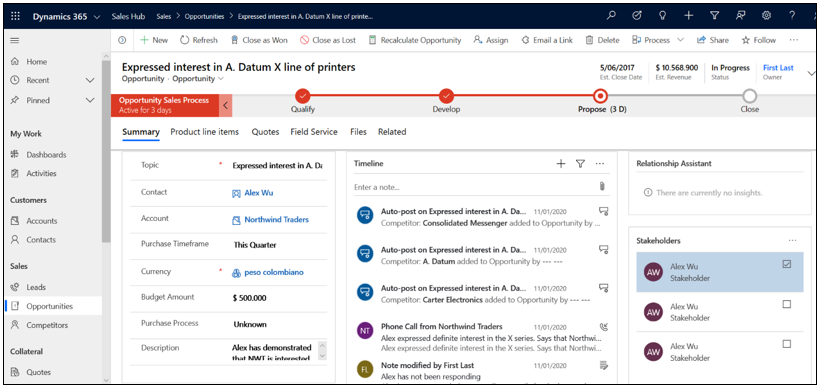Click the Timeline add plus icon
This screenshot has width=820, height=388.
pyautogui.click(x=561, y=164)
